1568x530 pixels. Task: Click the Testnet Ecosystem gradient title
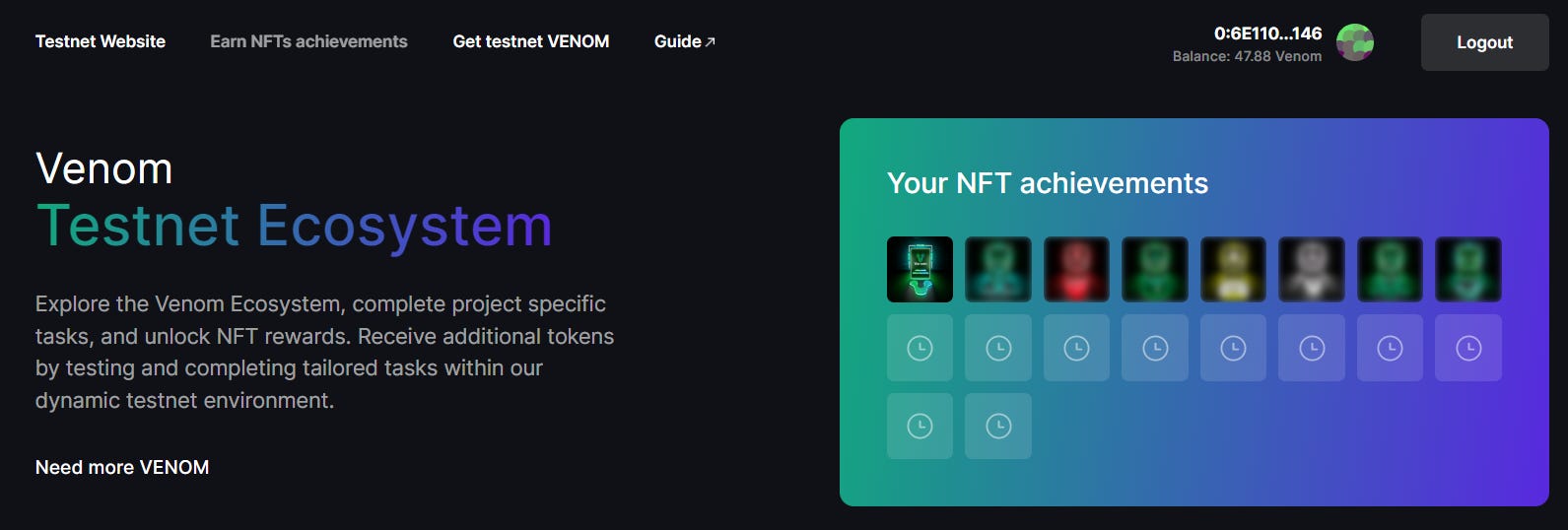[x=294, y=226]
